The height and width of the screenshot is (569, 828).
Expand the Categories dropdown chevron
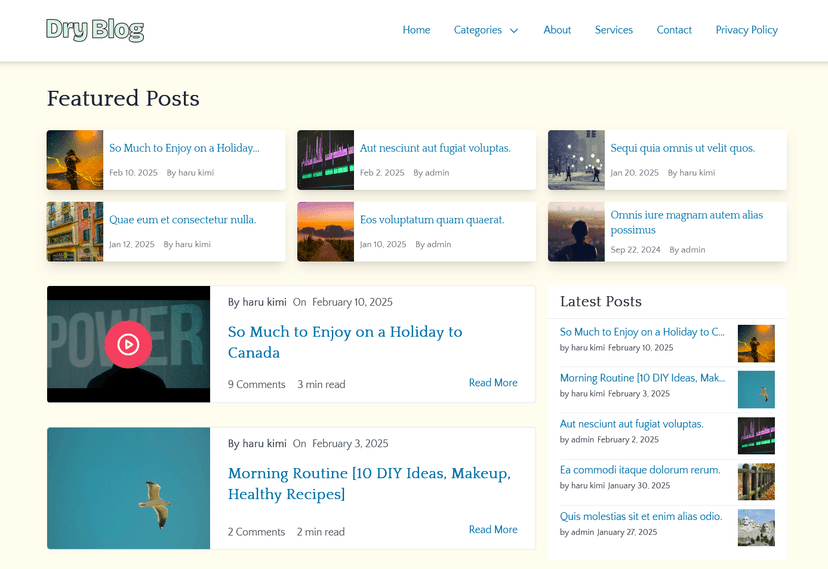click(514, 31)
